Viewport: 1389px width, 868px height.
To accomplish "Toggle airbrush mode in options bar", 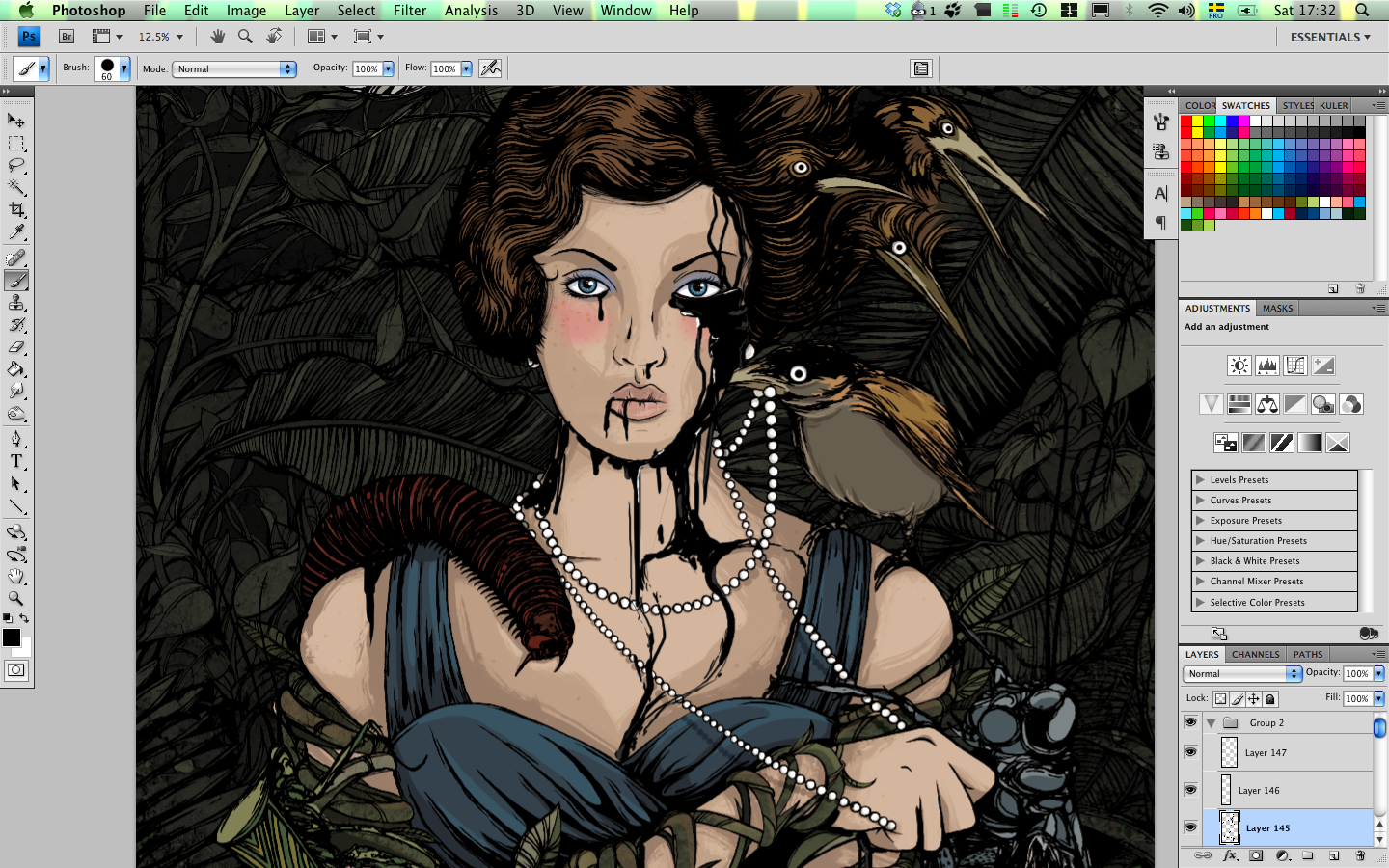I will [490, 68].
